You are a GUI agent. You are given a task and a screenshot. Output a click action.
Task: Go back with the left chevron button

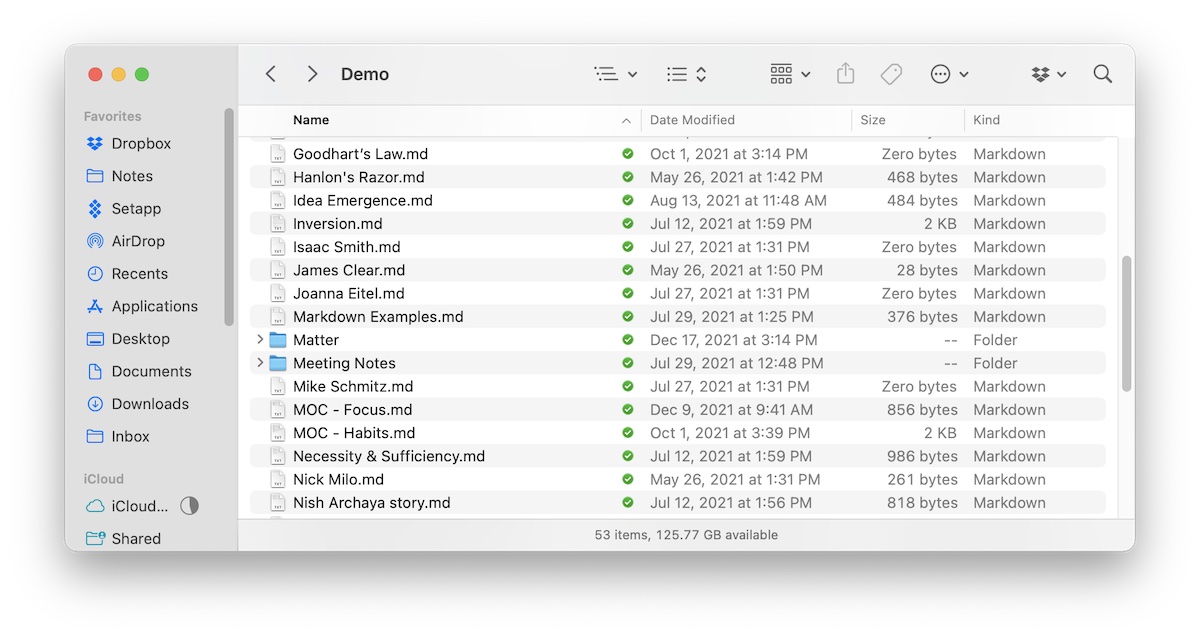(271, 74)
